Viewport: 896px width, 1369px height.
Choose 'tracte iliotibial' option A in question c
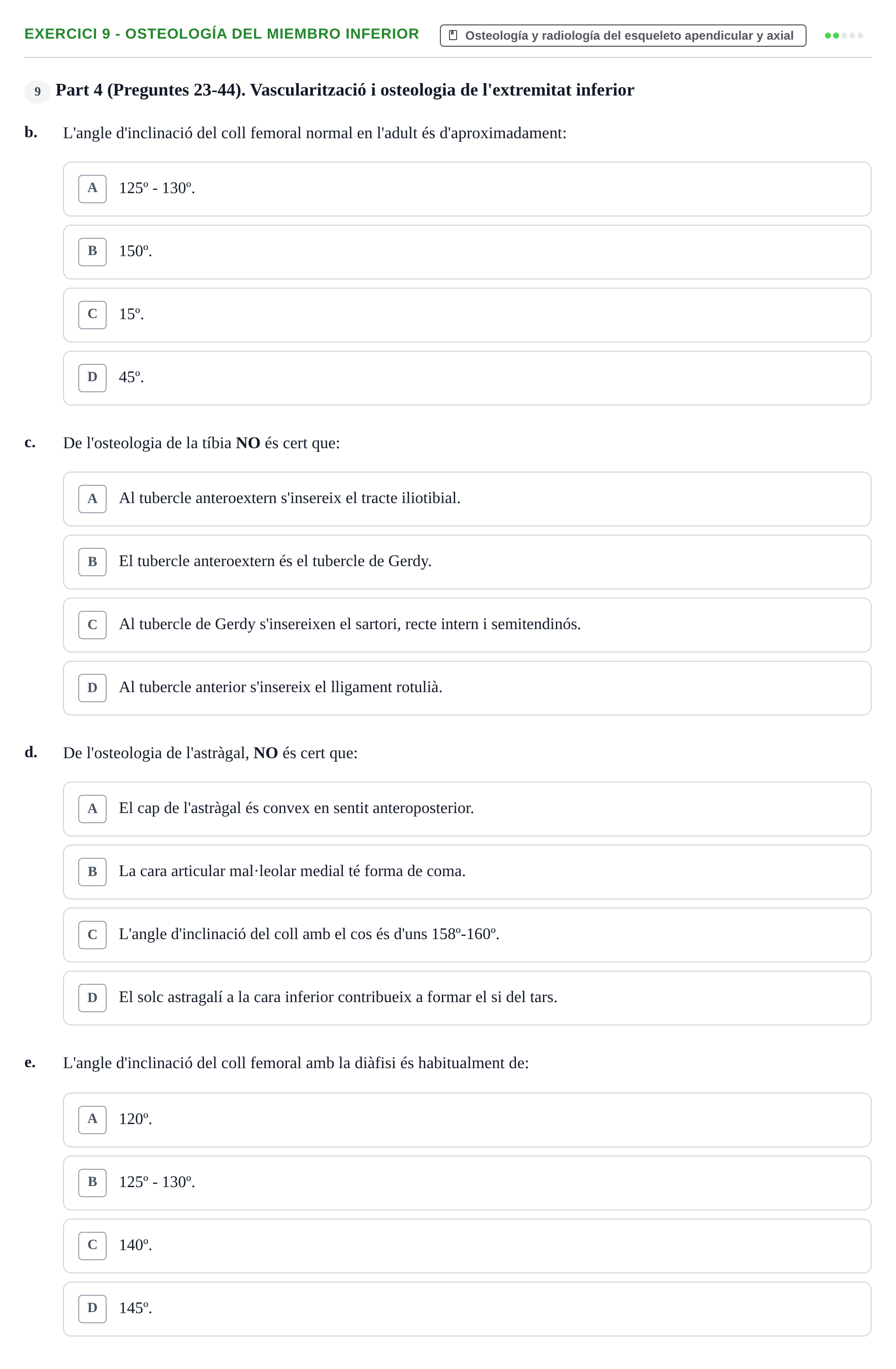coord(466,499)
